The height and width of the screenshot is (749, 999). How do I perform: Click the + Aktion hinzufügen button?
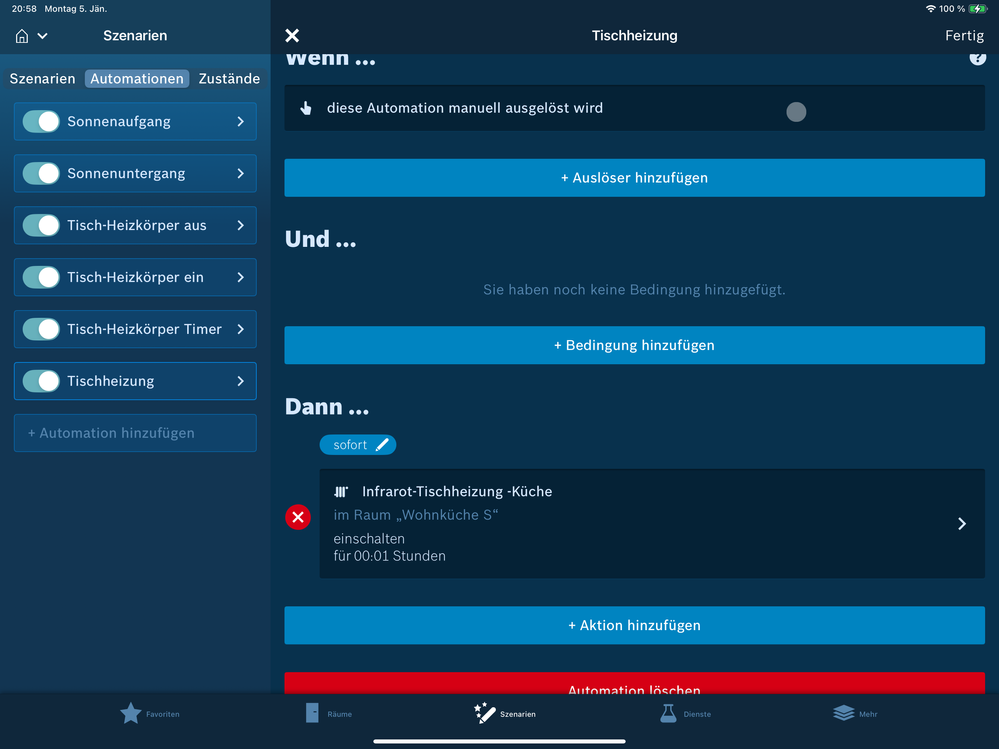pyautogui.click(x=635, y=625)
